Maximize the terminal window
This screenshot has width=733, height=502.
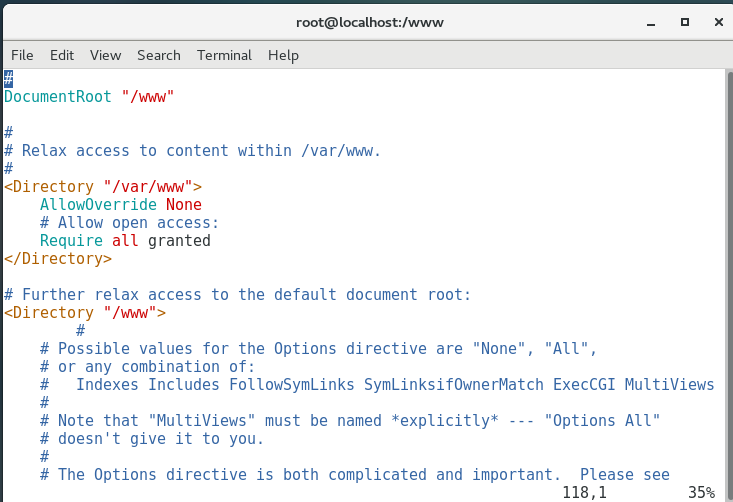coord(685,21)
